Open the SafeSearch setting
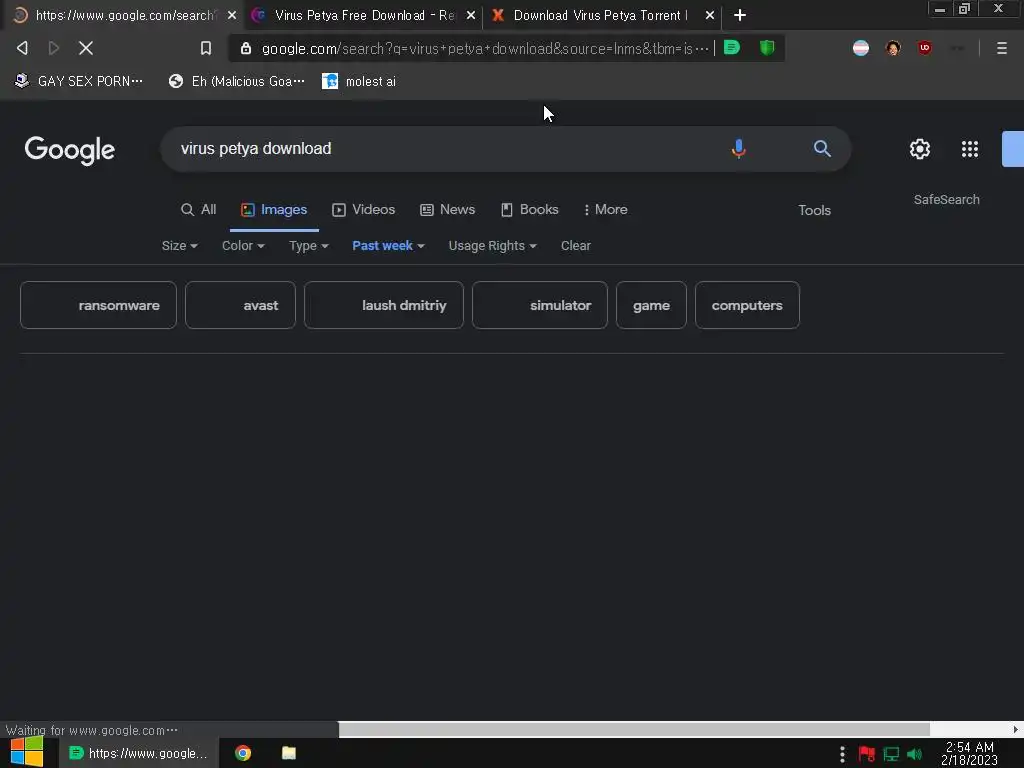 pyautogui.click(x=946, y=200)
